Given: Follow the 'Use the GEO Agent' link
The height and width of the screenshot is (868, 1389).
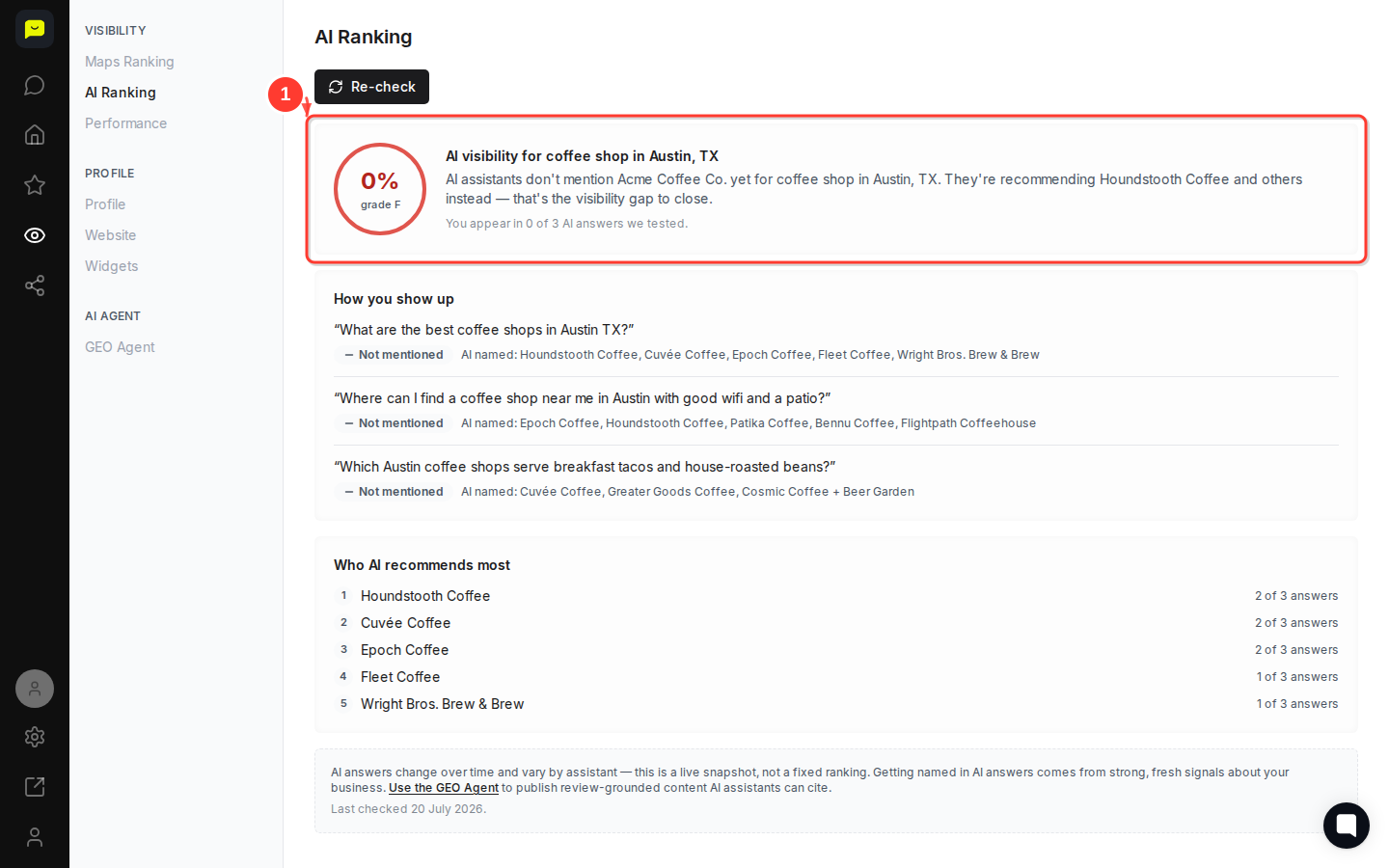Looking at the screenshot, I should pos(444,788).
